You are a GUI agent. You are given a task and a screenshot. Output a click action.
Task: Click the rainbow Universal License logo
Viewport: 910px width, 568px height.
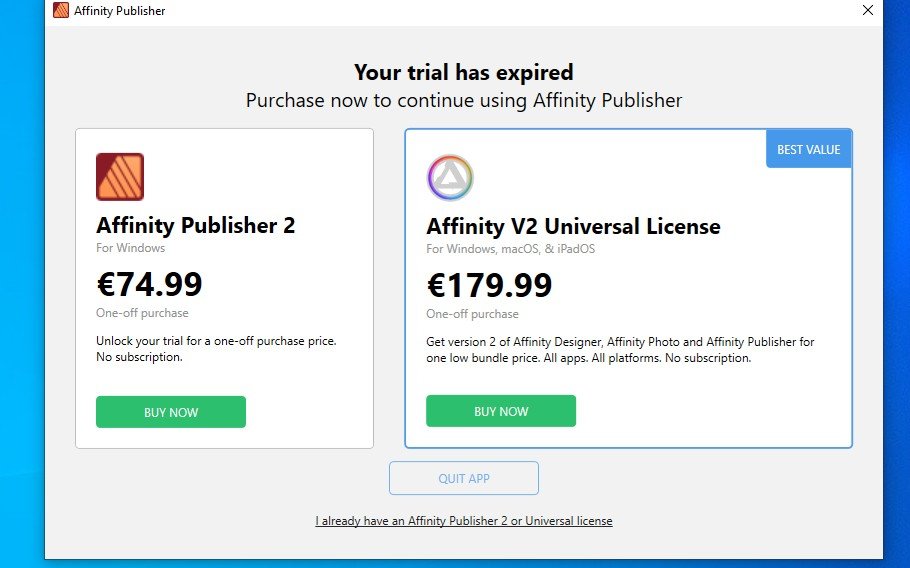[x=450, y=178]
